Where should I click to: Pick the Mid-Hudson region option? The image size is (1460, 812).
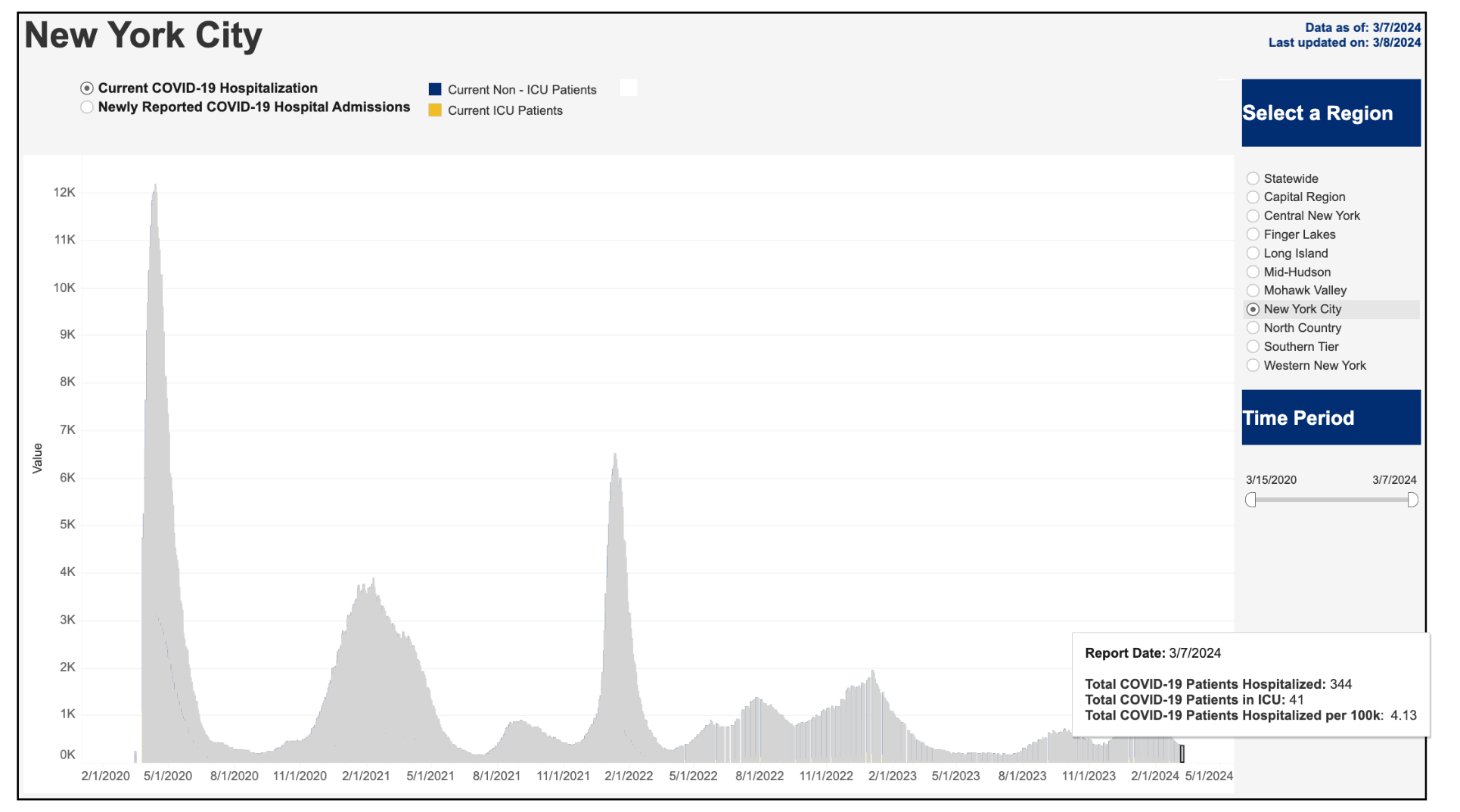pyautogui.click(x=1253, y=272)
